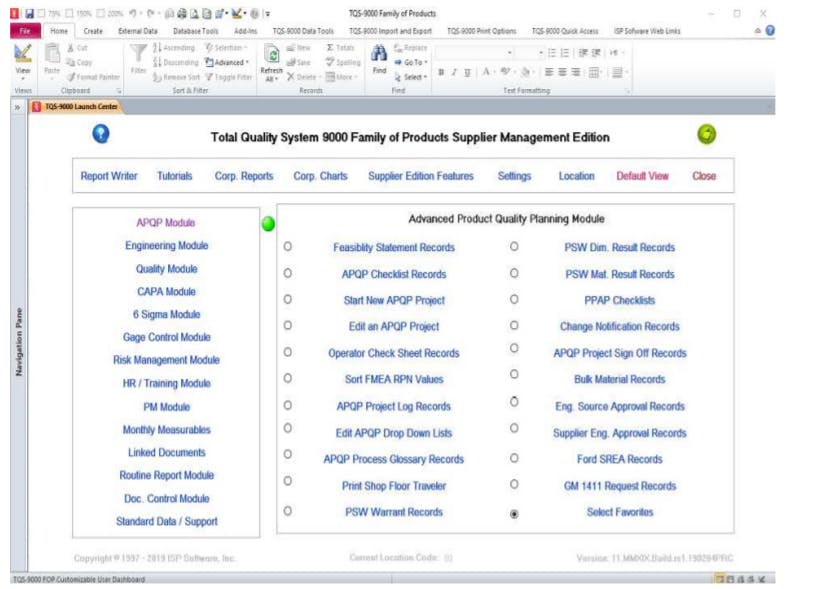Click the ribbon help question mark icon
This screenshot has height=589, width=823.
(x=770, y=30)
